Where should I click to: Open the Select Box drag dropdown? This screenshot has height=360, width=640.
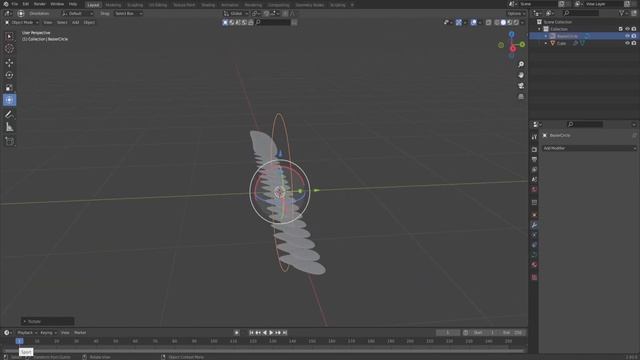[128, 13]
